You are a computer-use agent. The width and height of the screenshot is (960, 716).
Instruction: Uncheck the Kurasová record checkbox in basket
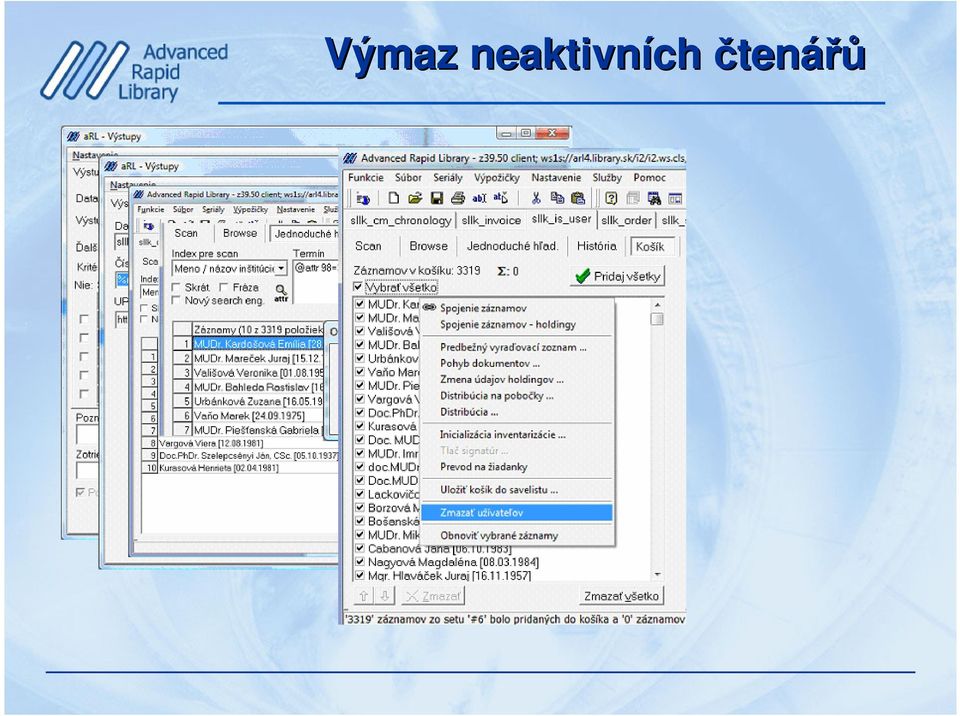point(360,426)
